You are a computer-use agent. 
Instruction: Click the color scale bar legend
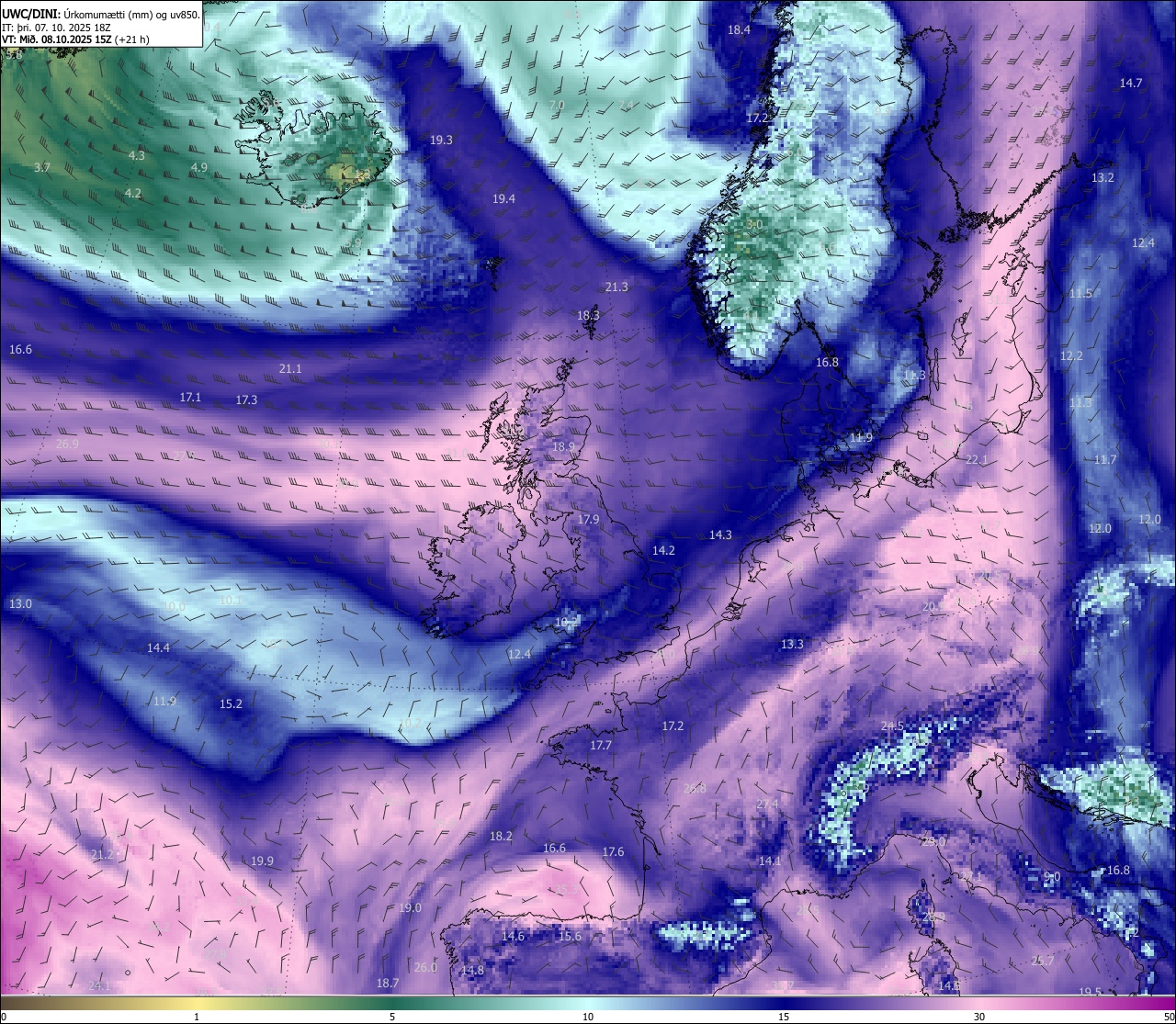coord(588,1002)
